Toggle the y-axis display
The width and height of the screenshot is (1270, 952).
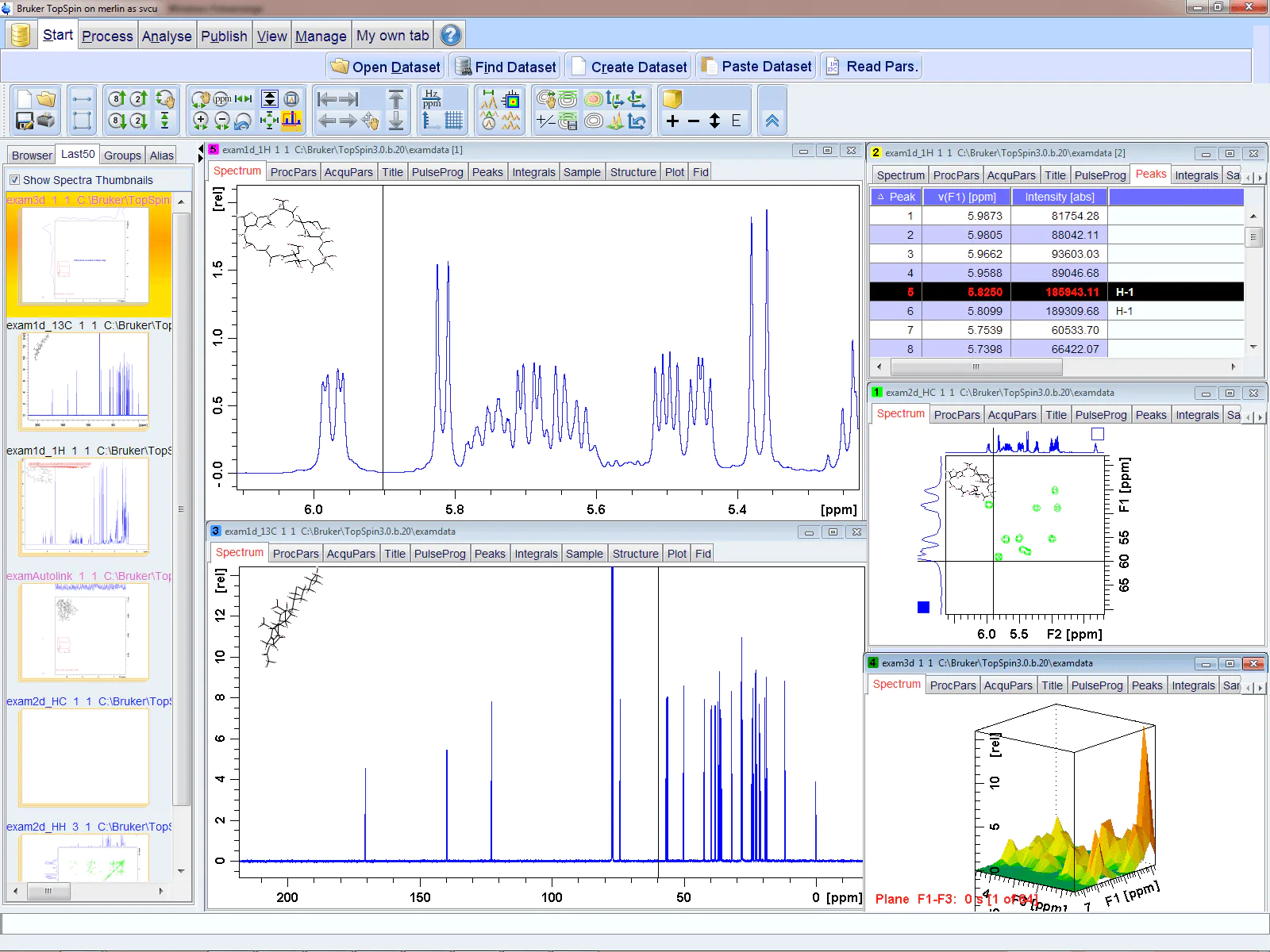click(432, 121)
